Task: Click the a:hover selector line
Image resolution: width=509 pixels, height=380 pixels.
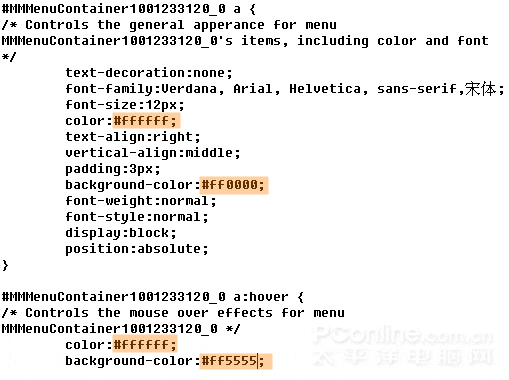Action: (x=153, y=297)
